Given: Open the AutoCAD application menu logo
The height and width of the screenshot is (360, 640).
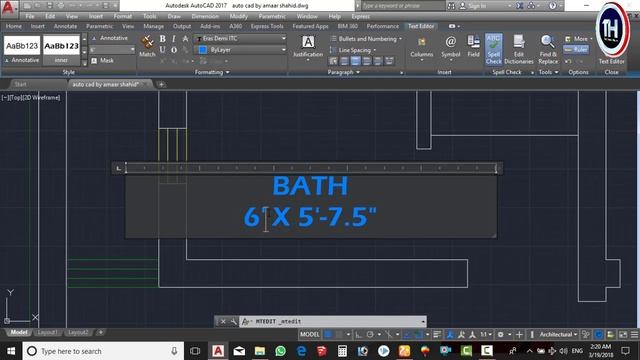Looking at the screenshot, I should click(9, 8).
